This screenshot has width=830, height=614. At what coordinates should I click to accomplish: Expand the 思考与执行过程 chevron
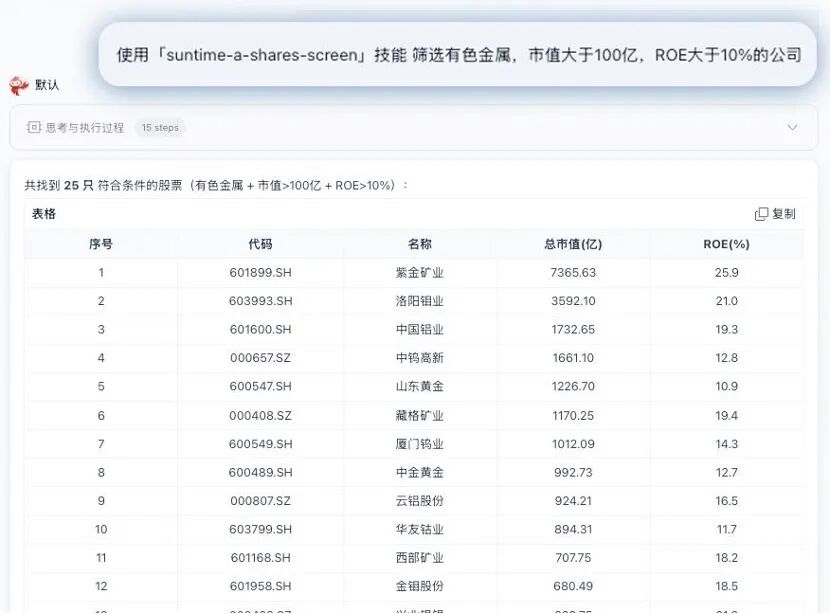792,128
